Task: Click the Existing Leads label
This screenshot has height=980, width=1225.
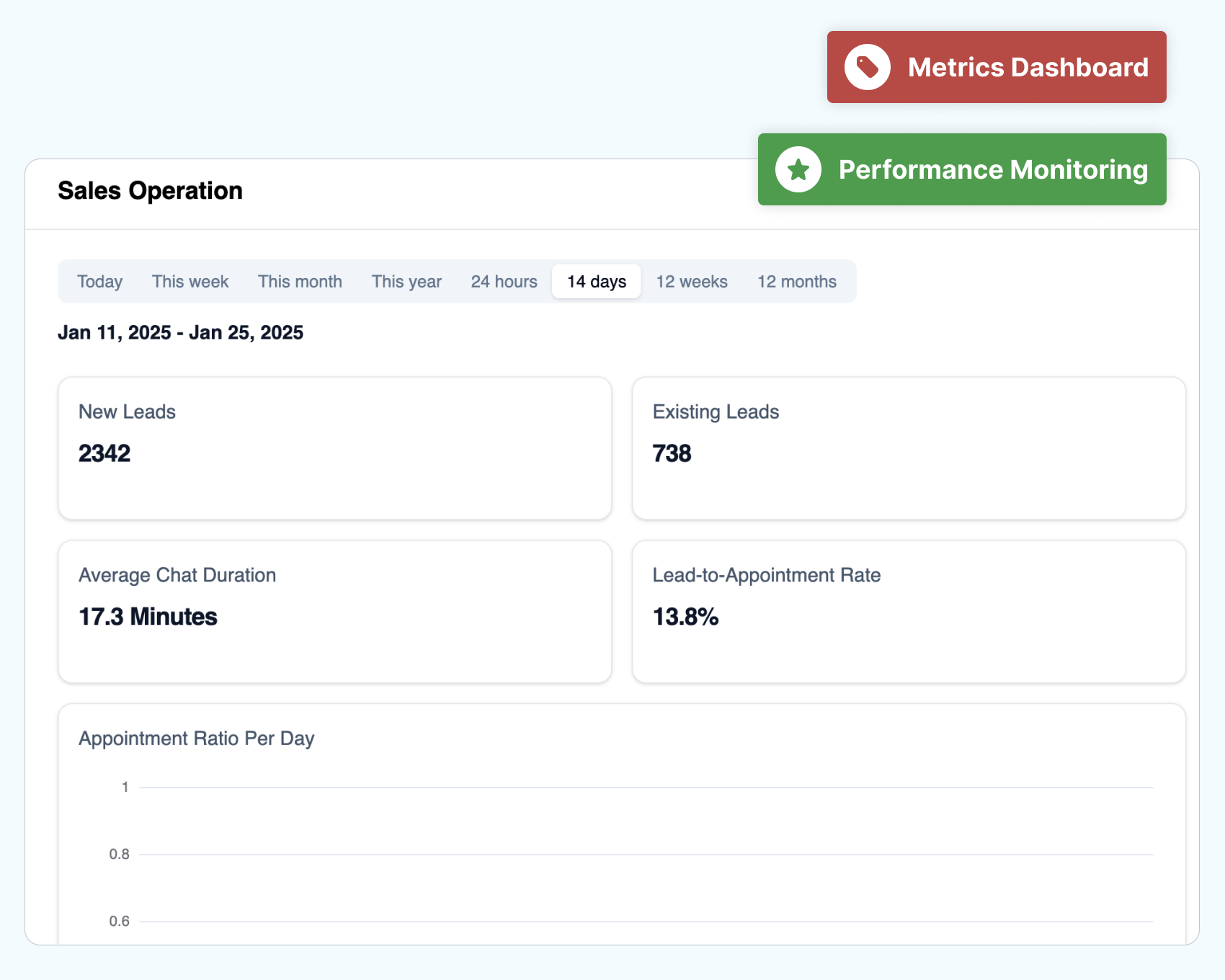Action: [x=716, y=412]
